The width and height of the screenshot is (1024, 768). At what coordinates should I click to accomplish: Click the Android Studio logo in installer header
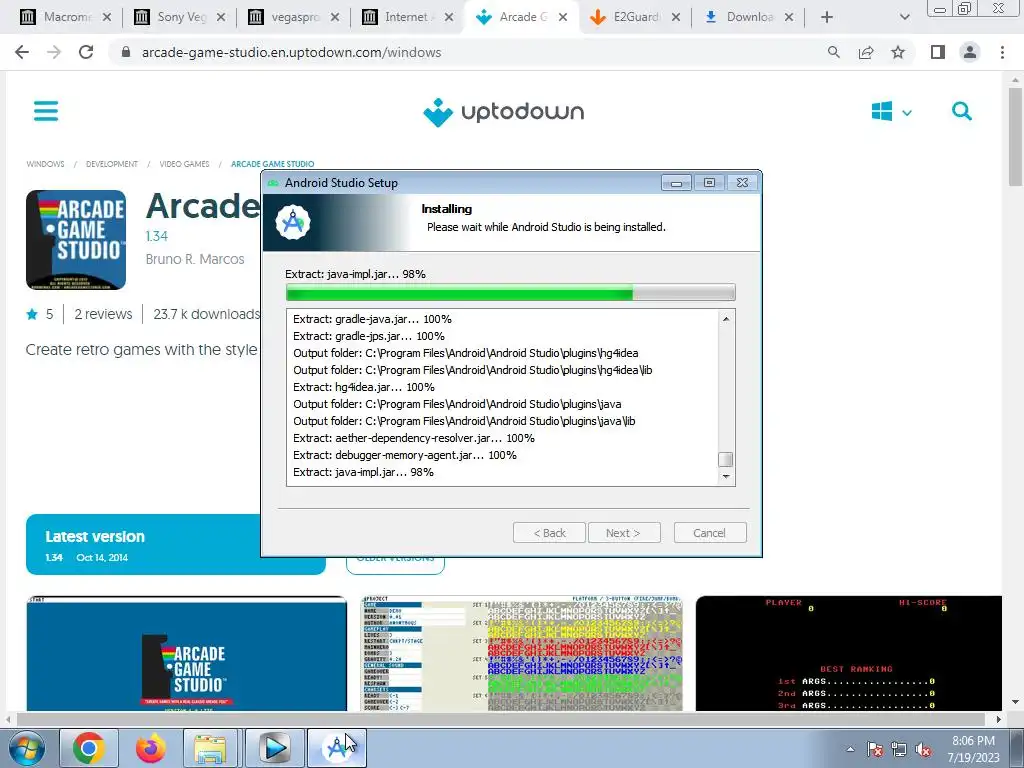tap(293, 223)
